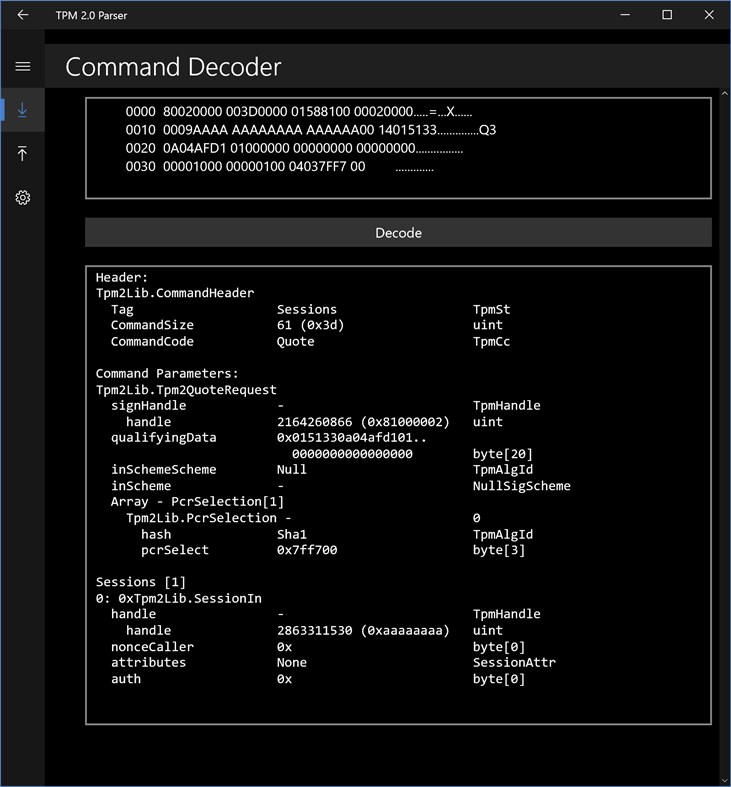Viewport: 731px width, 787px height.
Task: Click the qualifyingData row in decoded output
Action: click(322, 446)
